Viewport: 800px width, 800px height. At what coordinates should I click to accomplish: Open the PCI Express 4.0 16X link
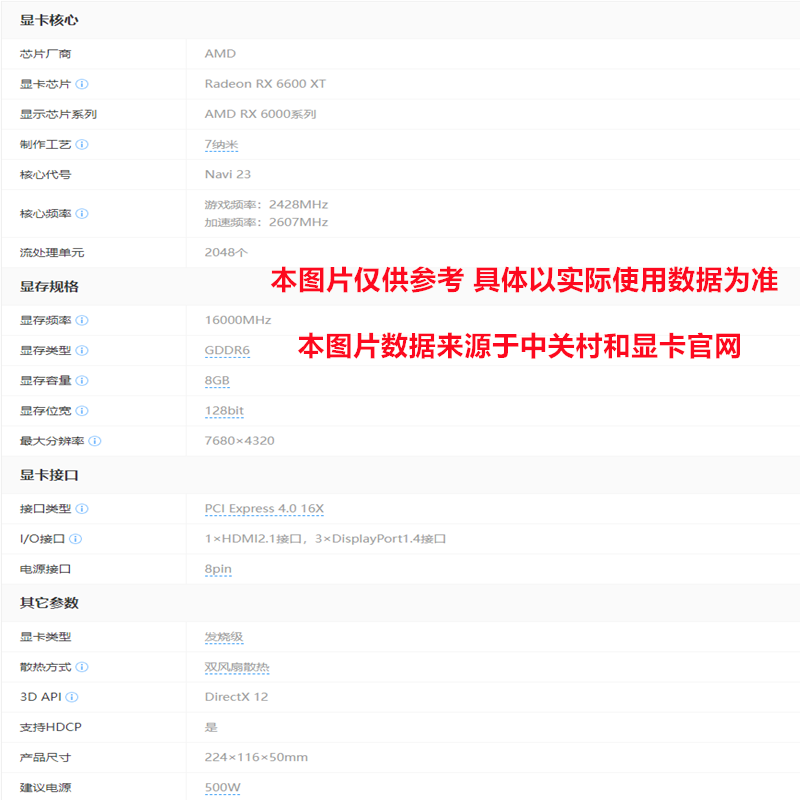click(264, 509)
